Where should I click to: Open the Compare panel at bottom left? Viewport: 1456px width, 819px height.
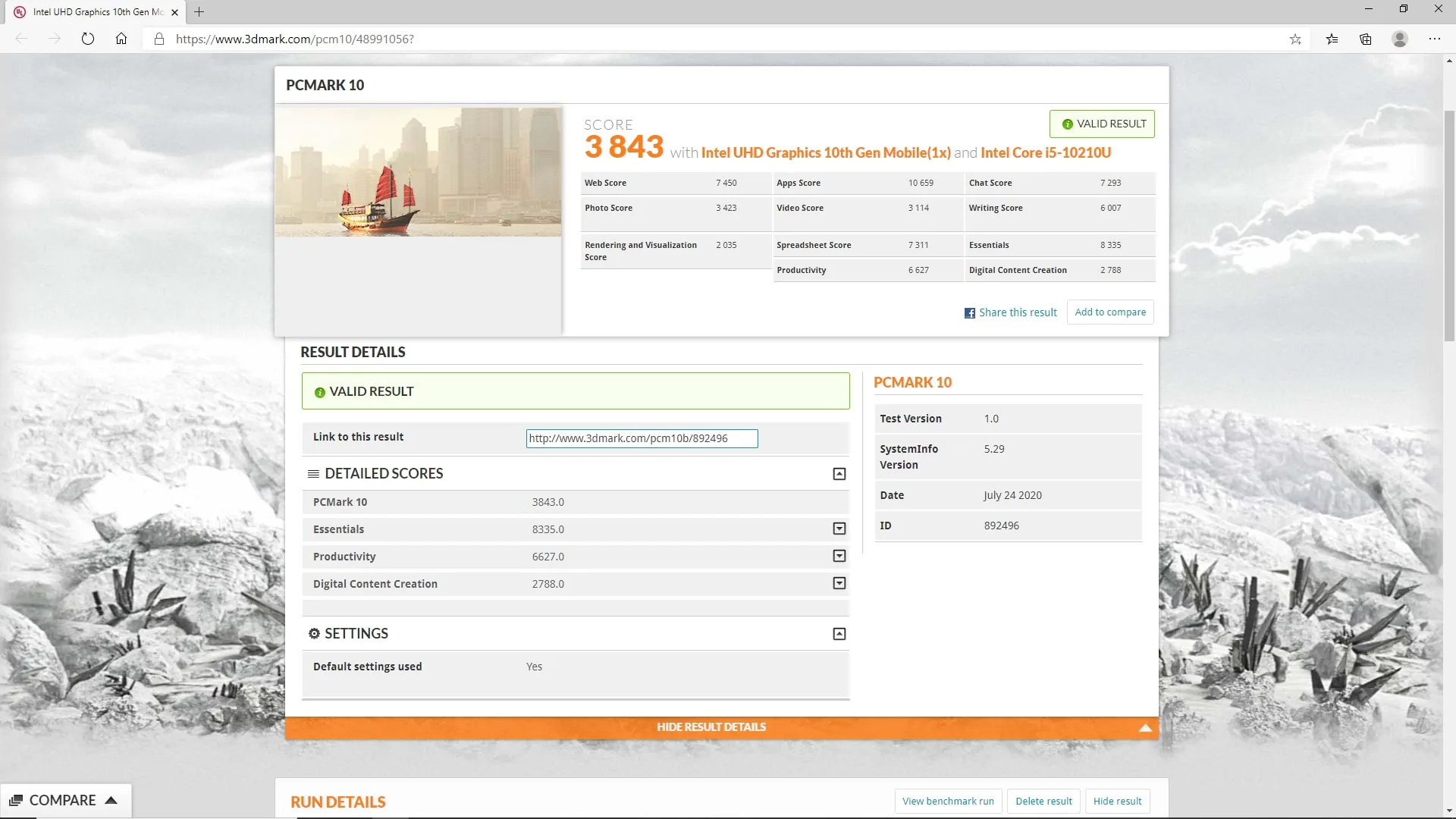coord(65,801)
